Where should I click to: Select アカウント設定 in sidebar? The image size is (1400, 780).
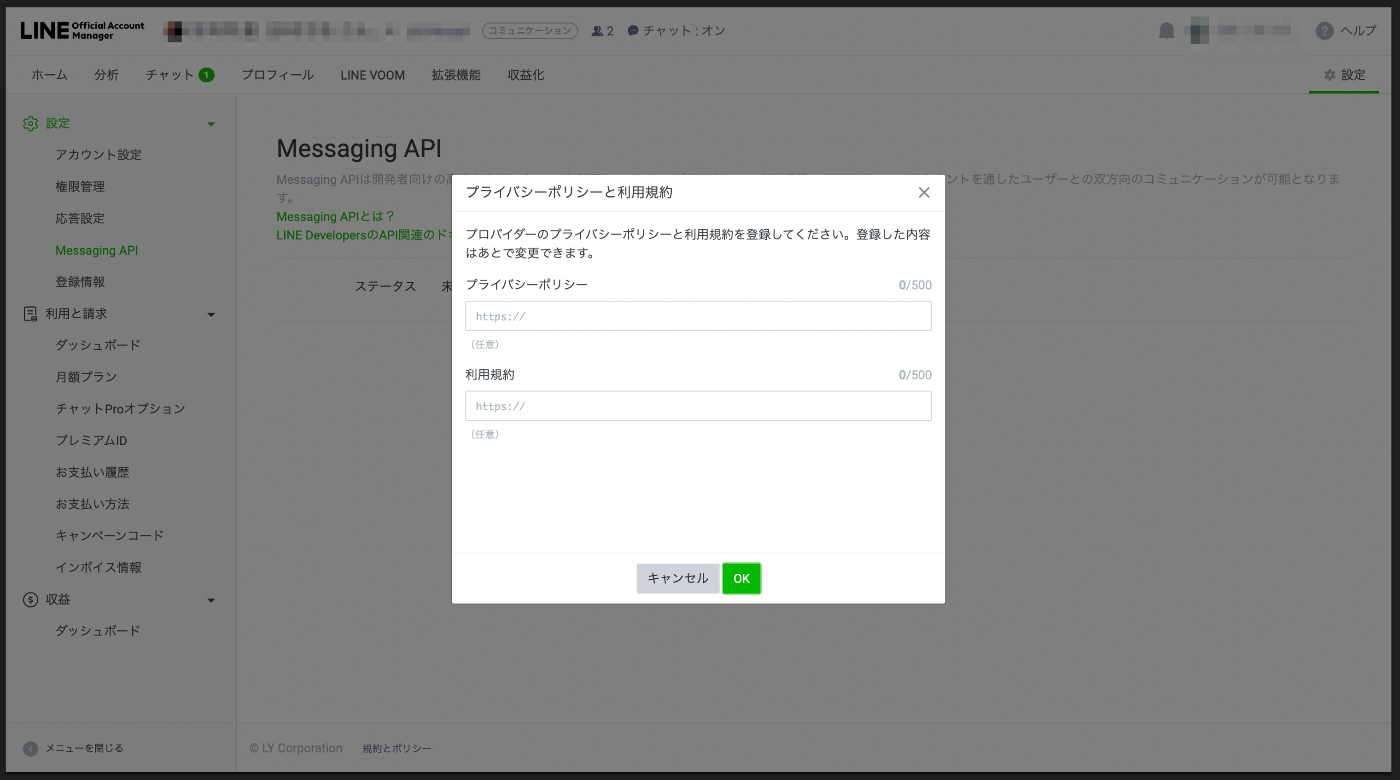click(99, 155)
